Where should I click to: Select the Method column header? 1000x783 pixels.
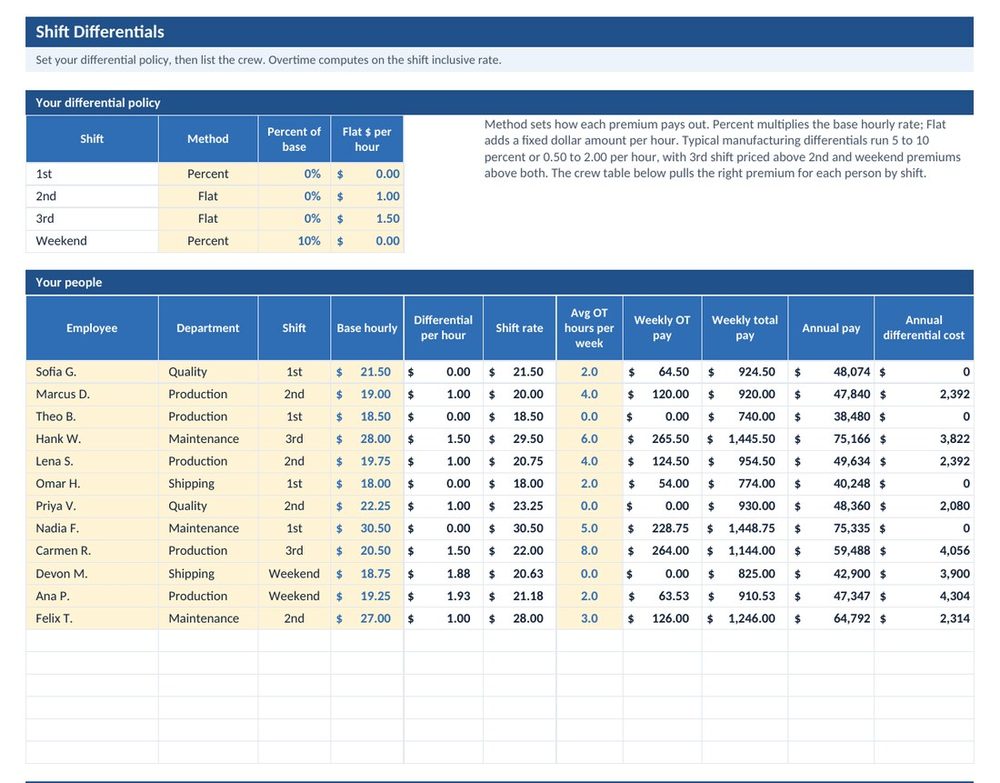click(208, 139)
